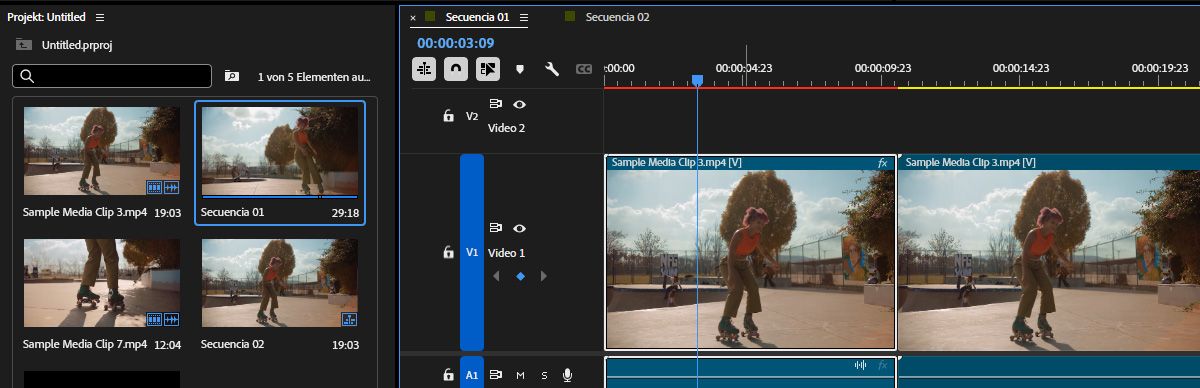
Task: Select second Sample Media Clip 3.mp4 [V] clip
Action: pyautogui.click(x=1048, y=252)
